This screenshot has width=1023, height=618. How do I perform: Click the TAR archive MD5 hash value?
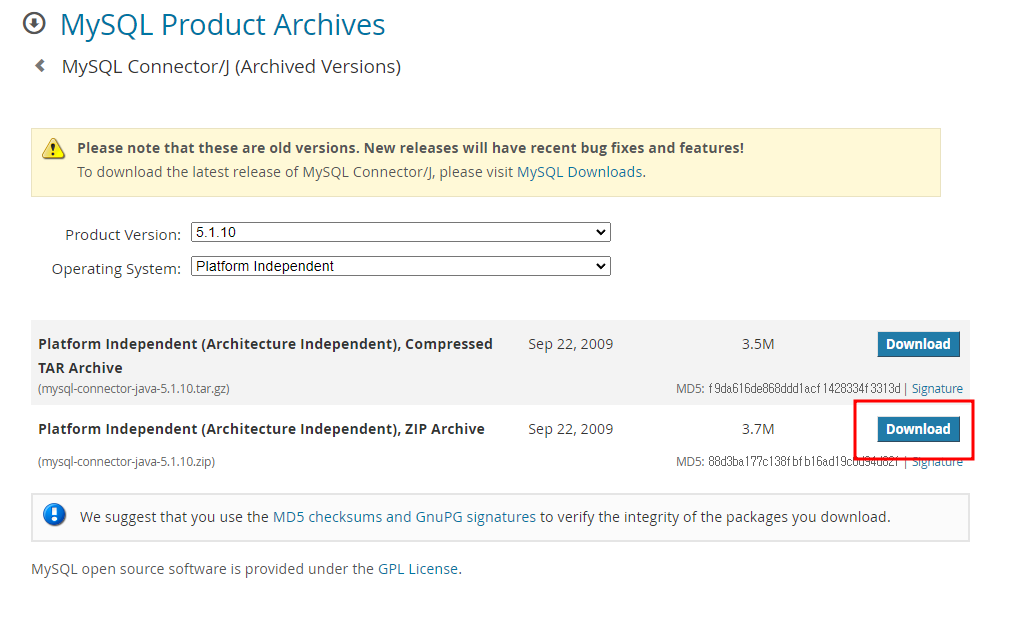[x=804, y=388]
